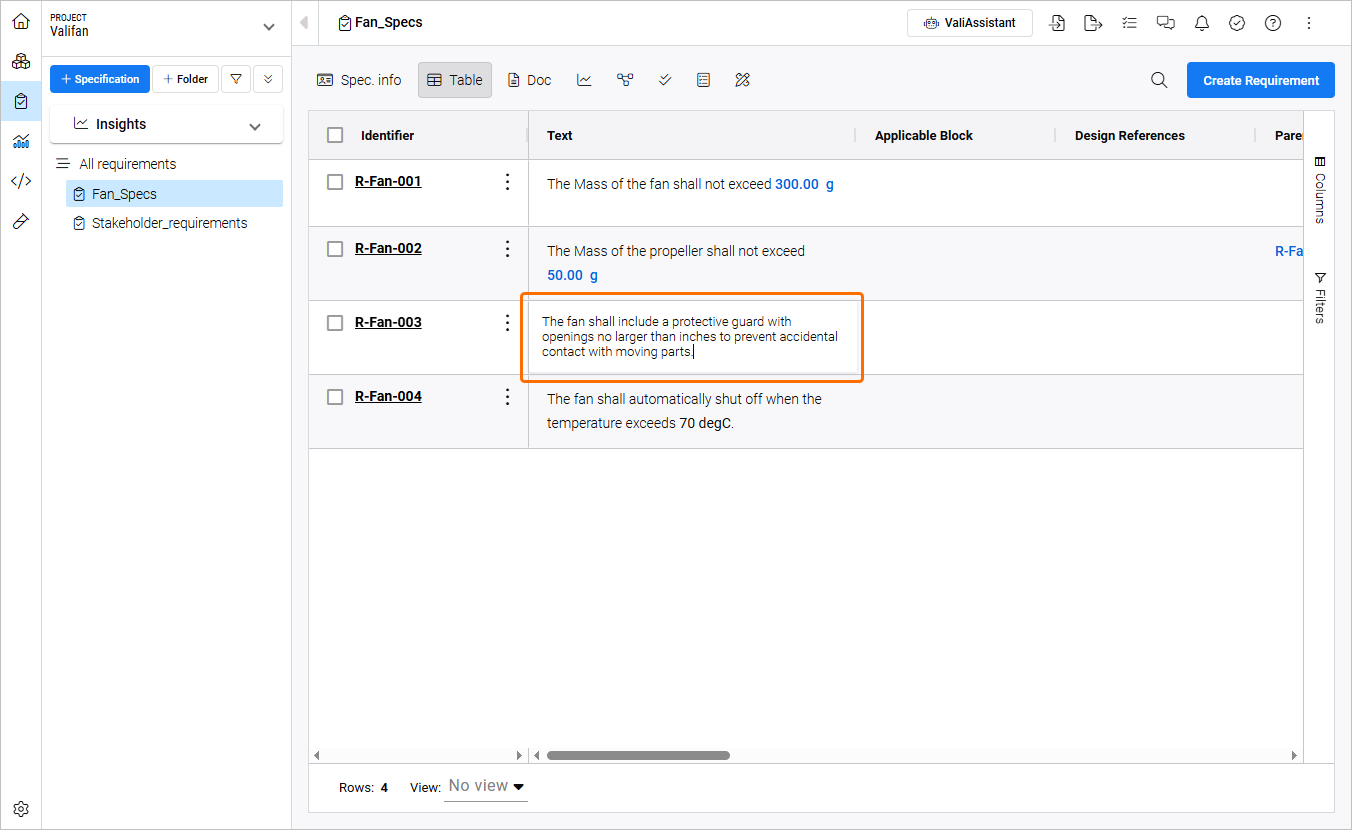
Task: Open the header more options menu
Action: (1309, 23)
